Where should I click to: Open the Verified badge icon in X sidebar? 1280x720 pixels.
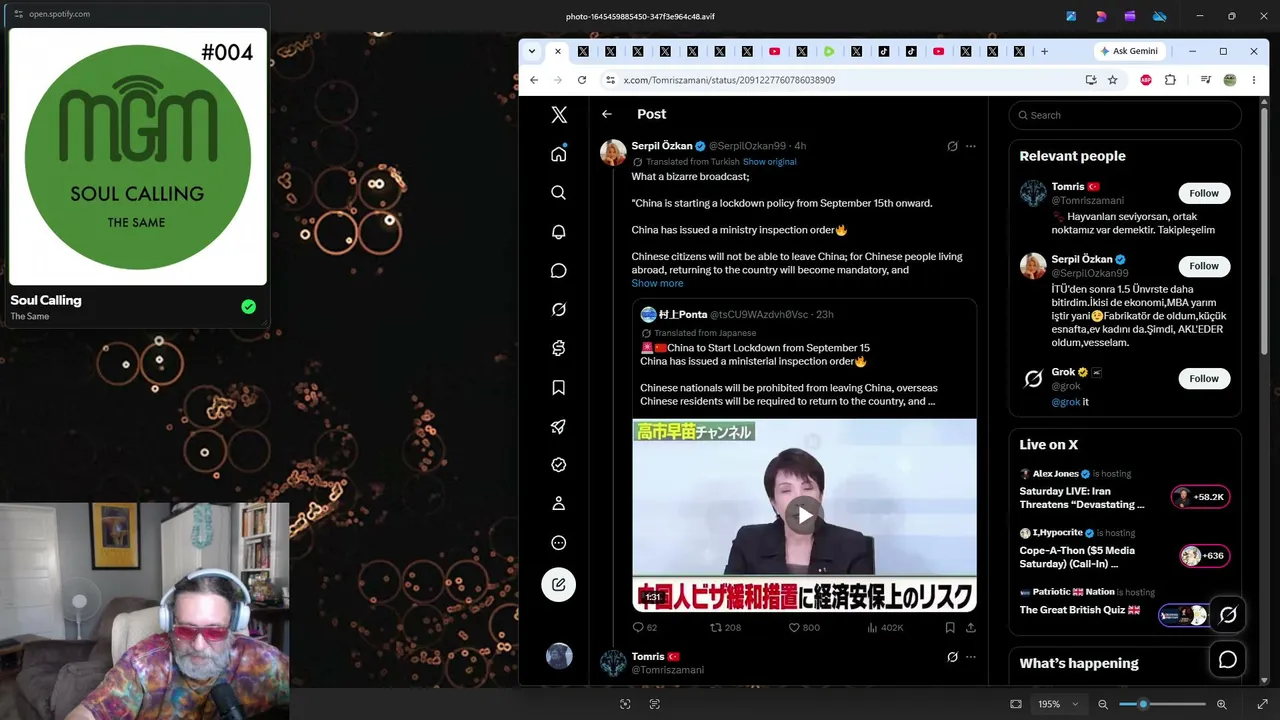pyautogui.click(x=559, y=465)
